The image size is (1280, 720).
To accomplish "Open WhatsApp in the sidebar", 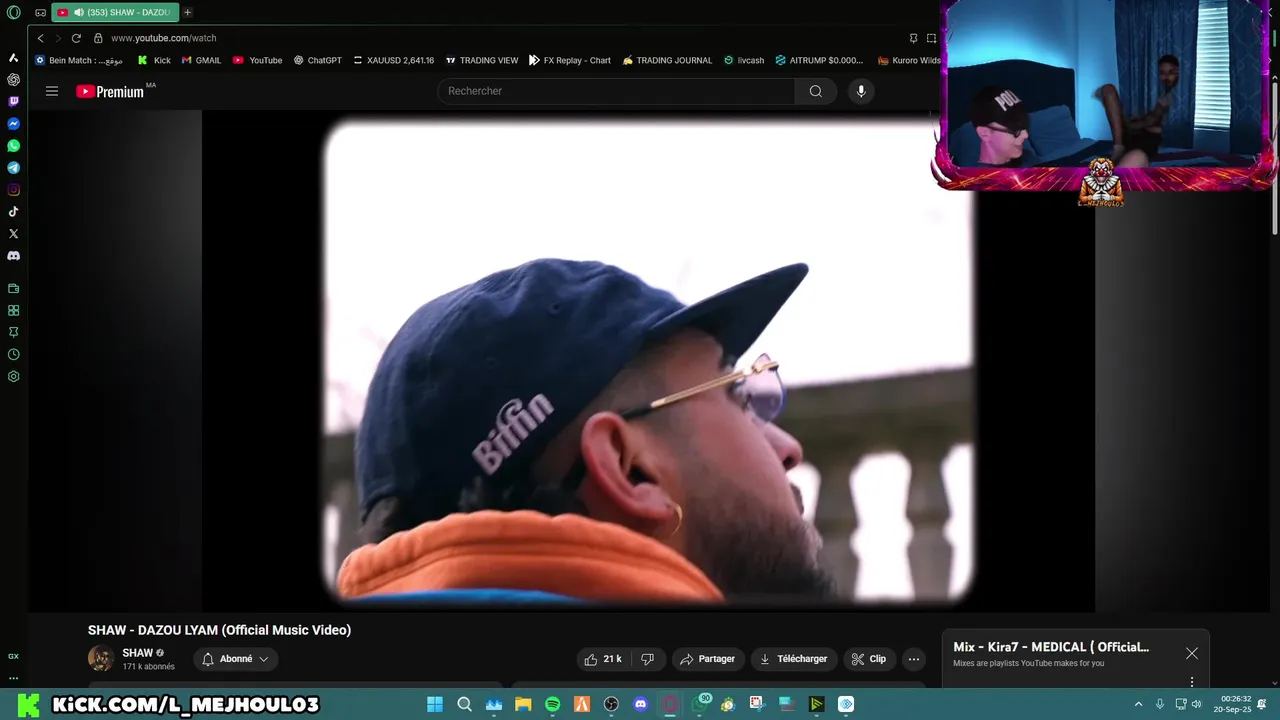I will (13, 146).
